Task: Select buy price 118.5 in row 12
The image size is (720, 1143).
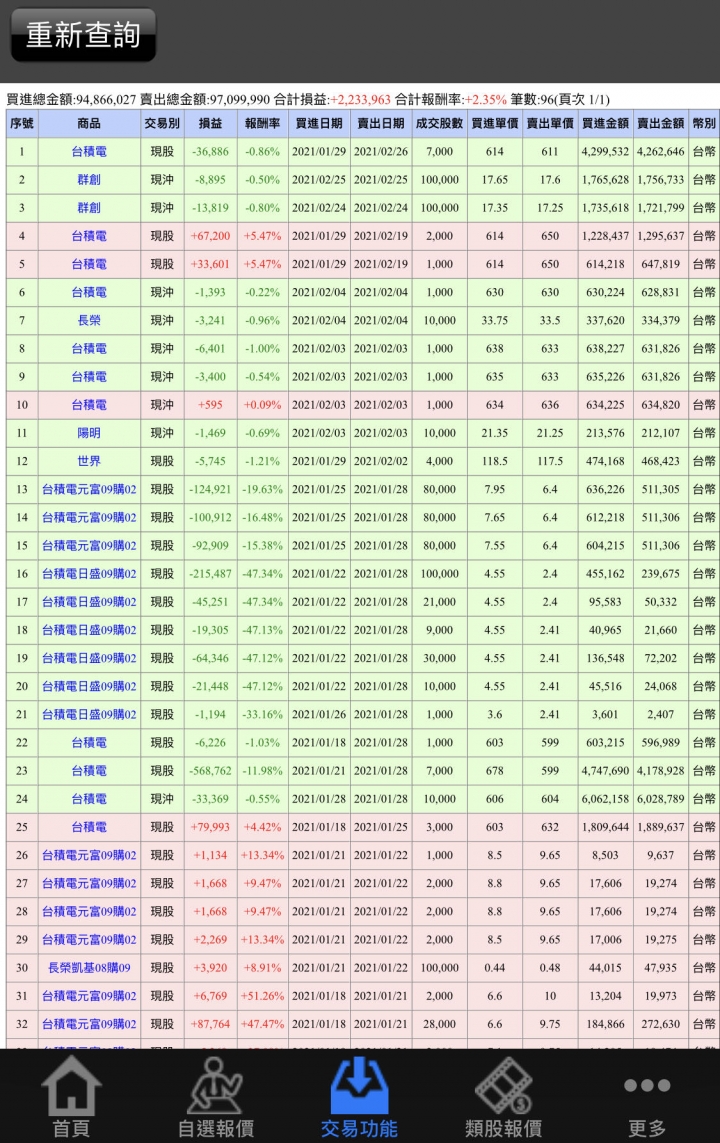Action: (495, 461)
